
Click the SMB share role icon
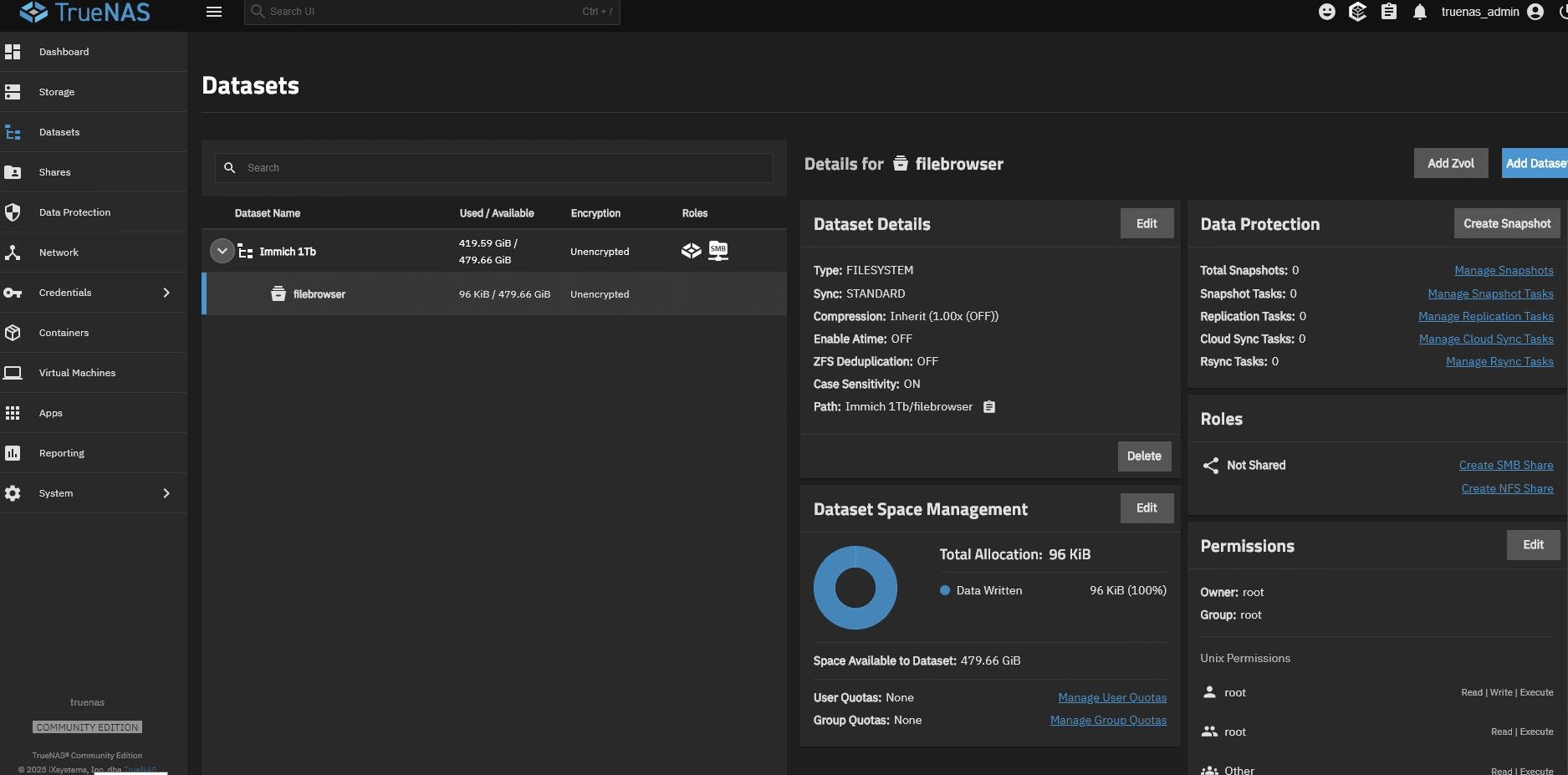[718, 251]
